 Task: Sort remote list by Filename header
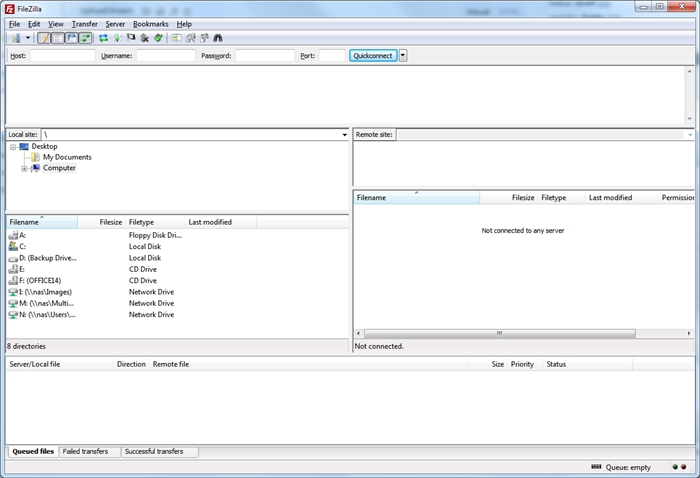click(x=417, y=198)
